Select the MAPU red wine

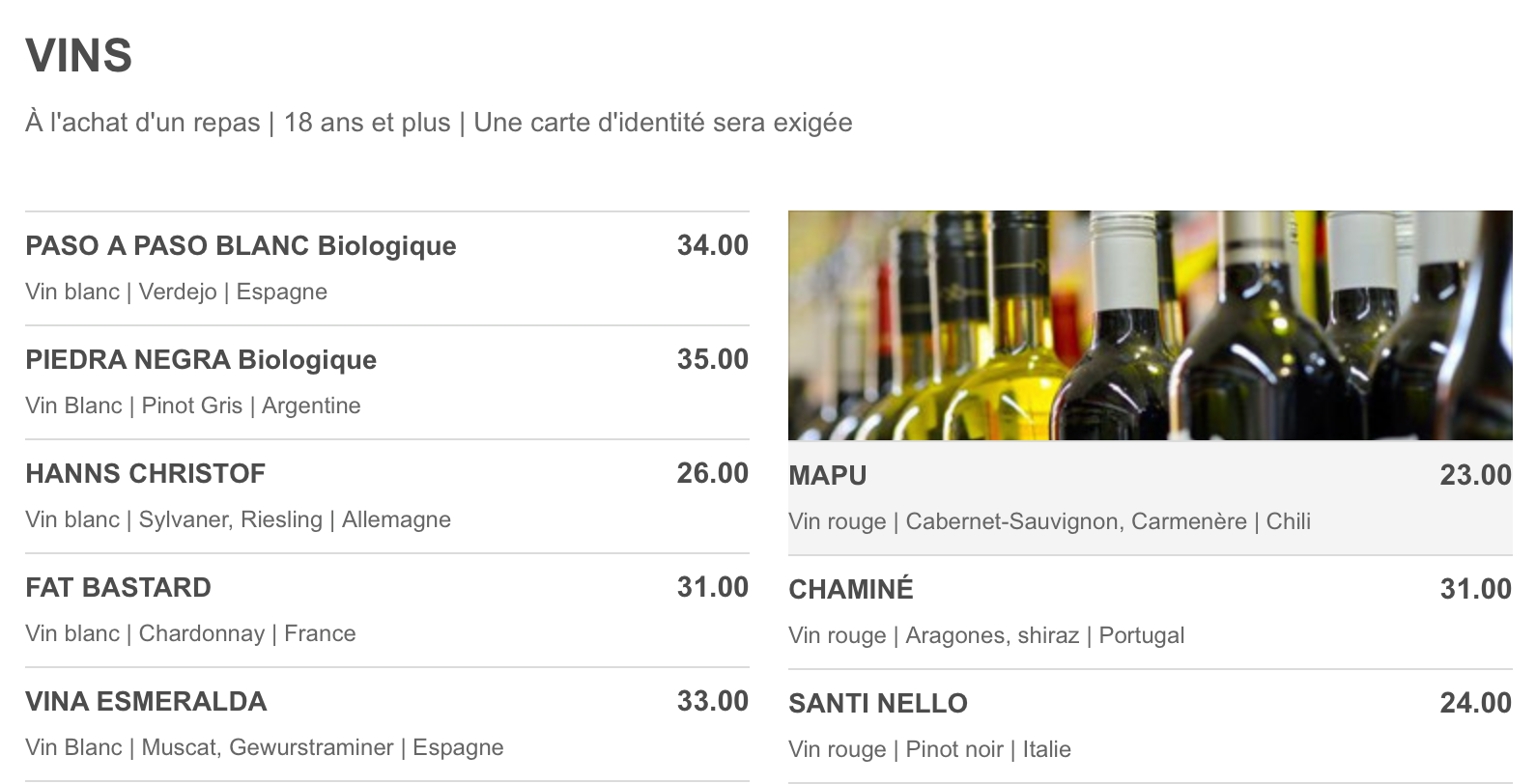pyautogui.click(x=1150, y=498)
